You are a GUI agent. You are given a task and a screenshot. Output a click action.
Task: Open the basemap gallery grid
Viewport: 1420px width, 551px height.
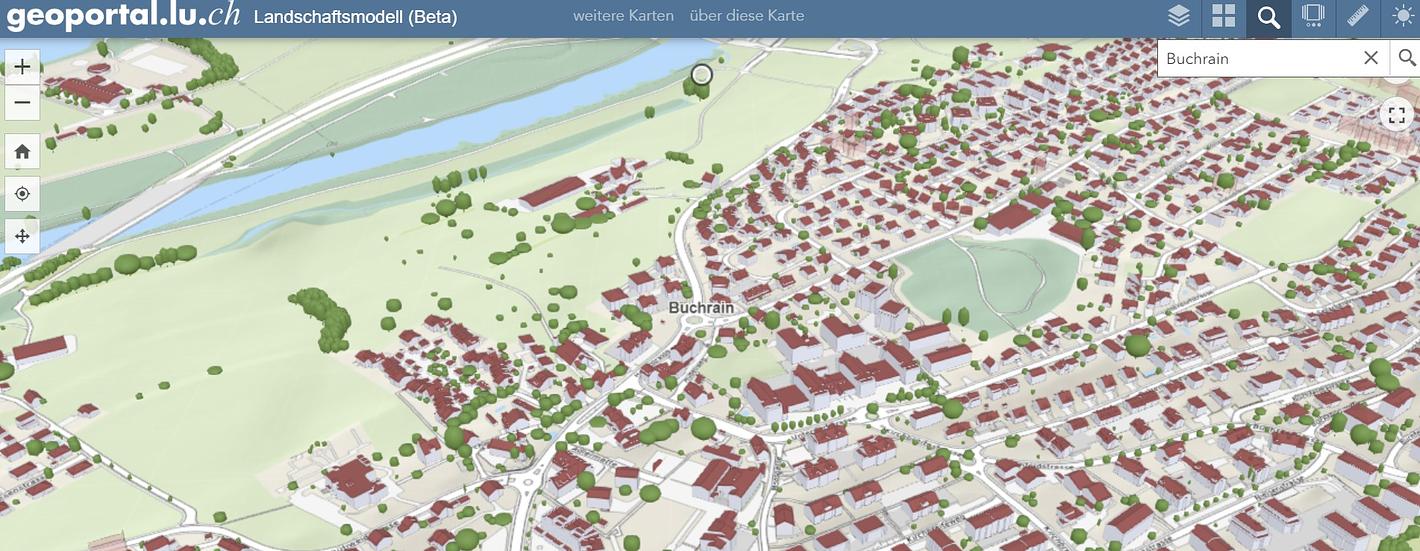(x=1224, y=17)
